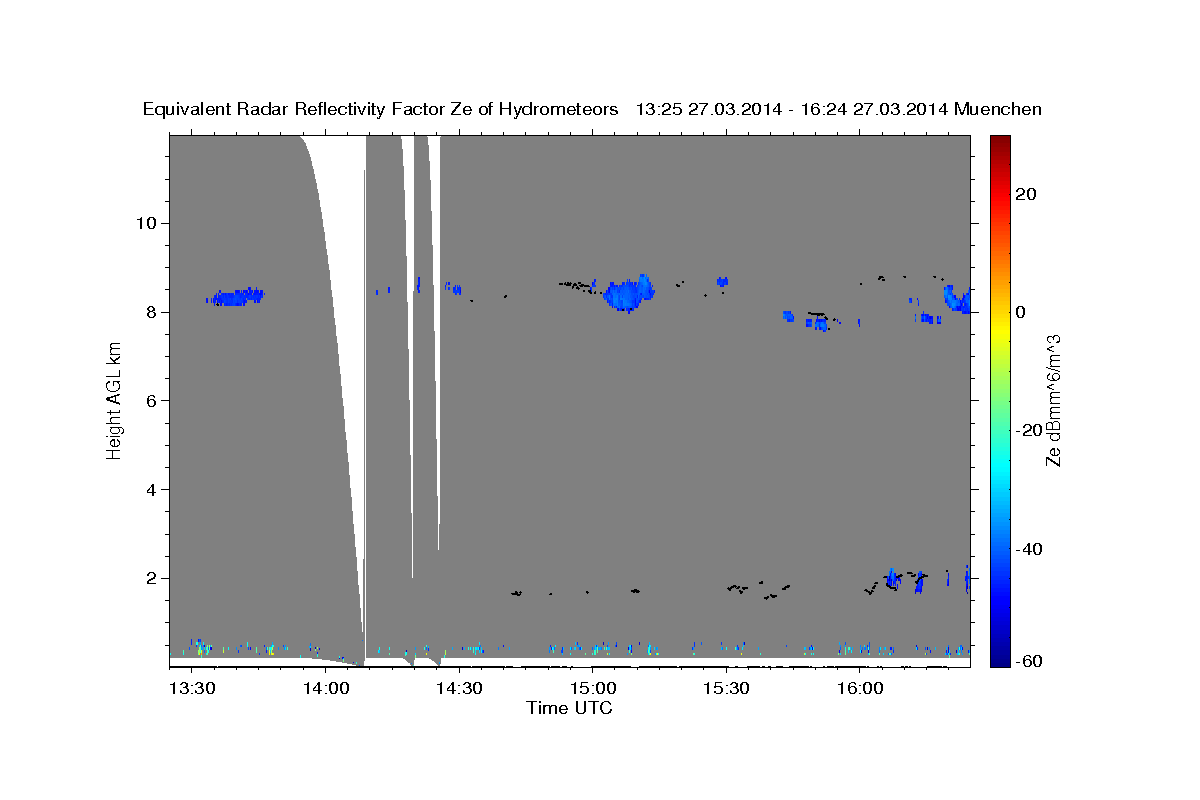Click the colorbar label '0'
The height and width of the screenshot is (800, 1200).
(x=1021, y=312)
